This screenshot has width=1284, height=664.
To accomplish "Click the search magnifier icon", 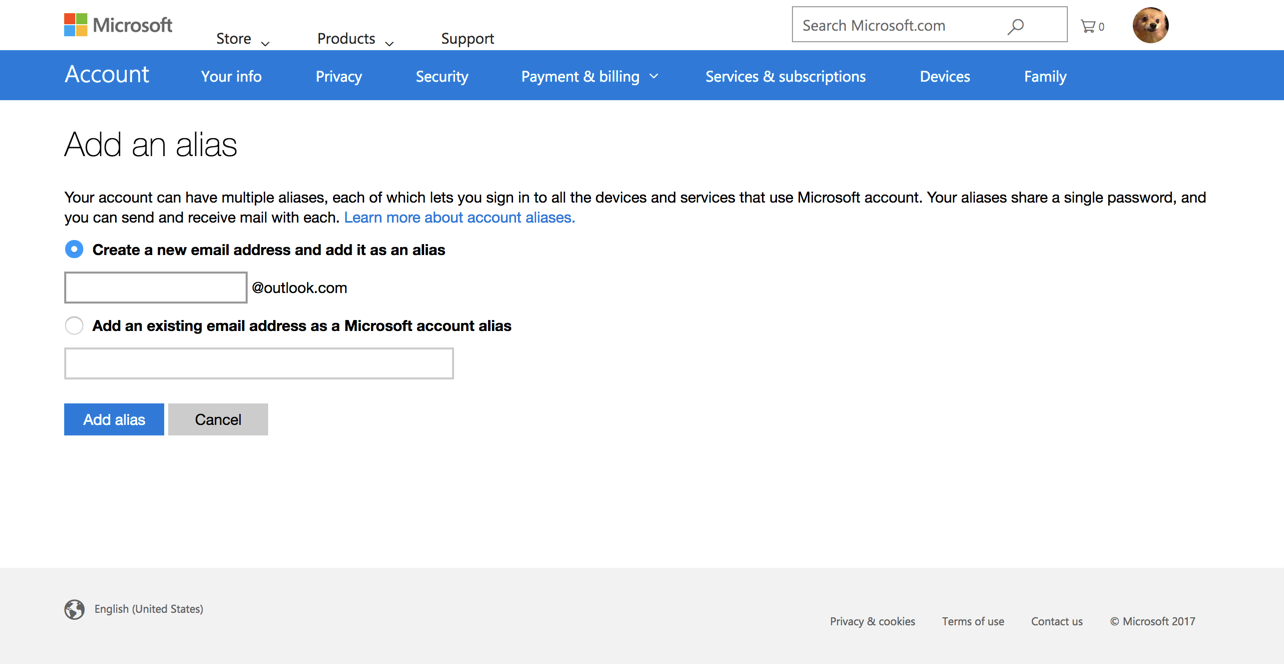I will click(x=1016, y=26).
